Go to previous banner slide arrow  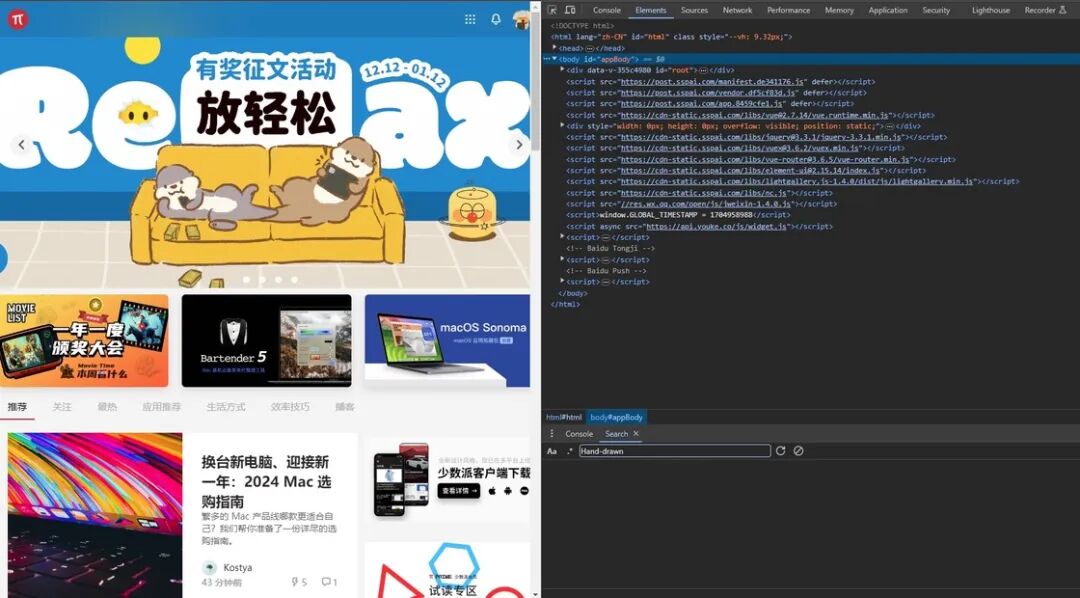click(21, 145)
